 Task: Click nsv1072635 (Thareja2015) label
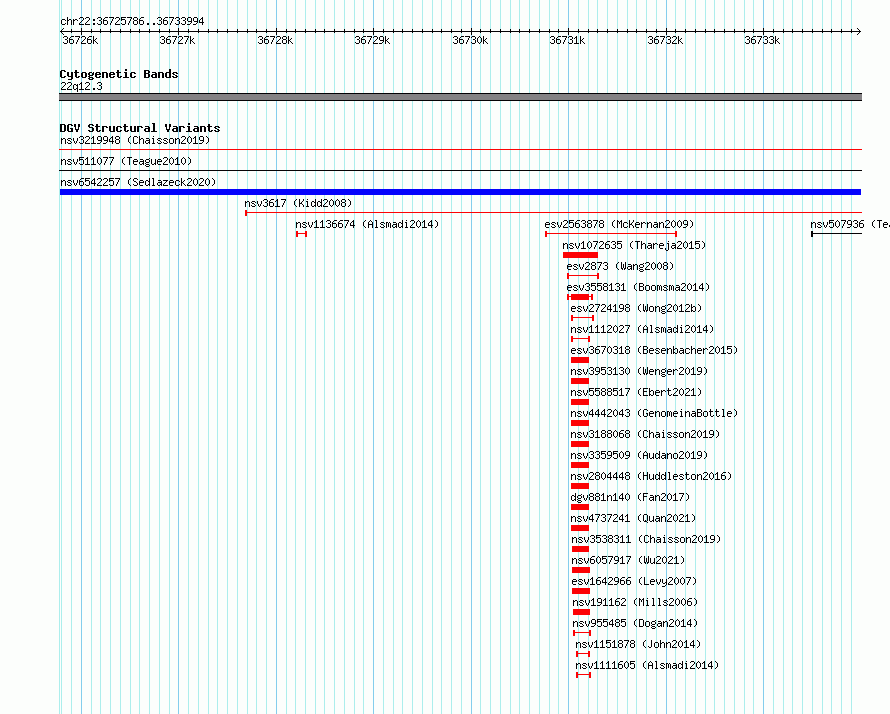pyautogui.click(x=634, y=245)
